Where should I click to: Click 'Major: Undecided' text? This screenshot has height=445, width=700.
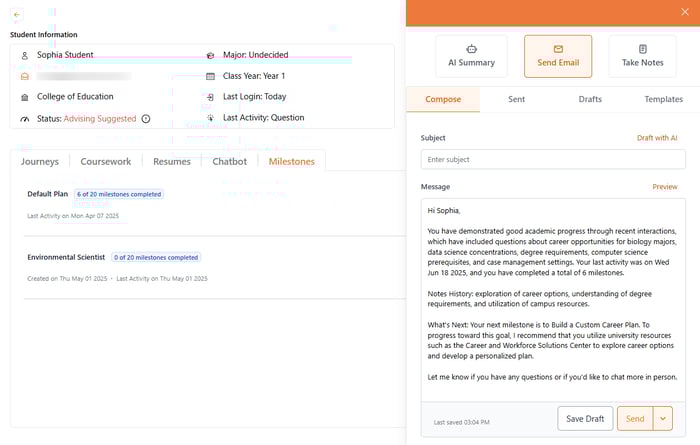tap(255, 55)
